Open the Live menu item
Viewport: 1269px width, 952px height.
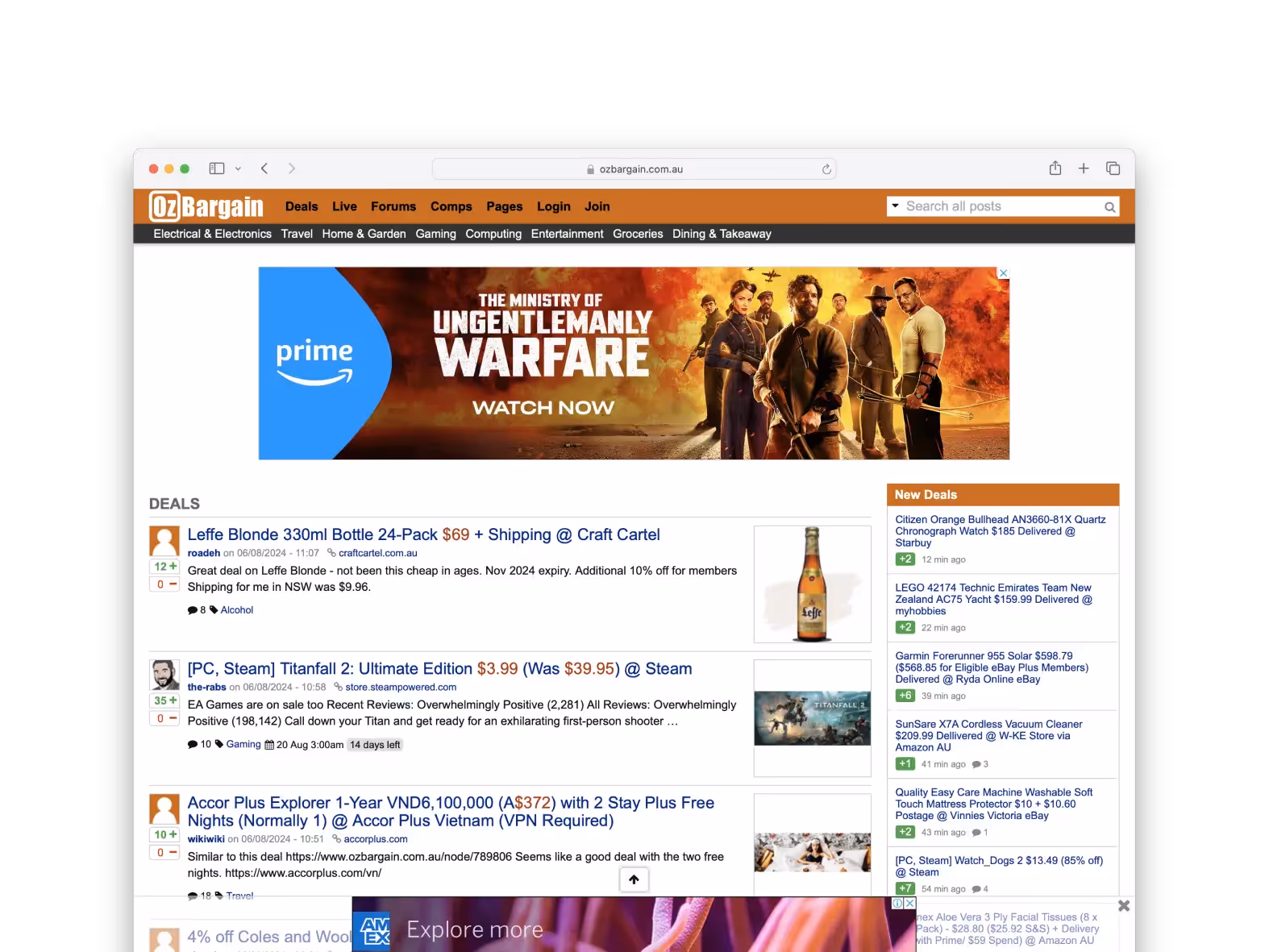[x=344, y=206]
